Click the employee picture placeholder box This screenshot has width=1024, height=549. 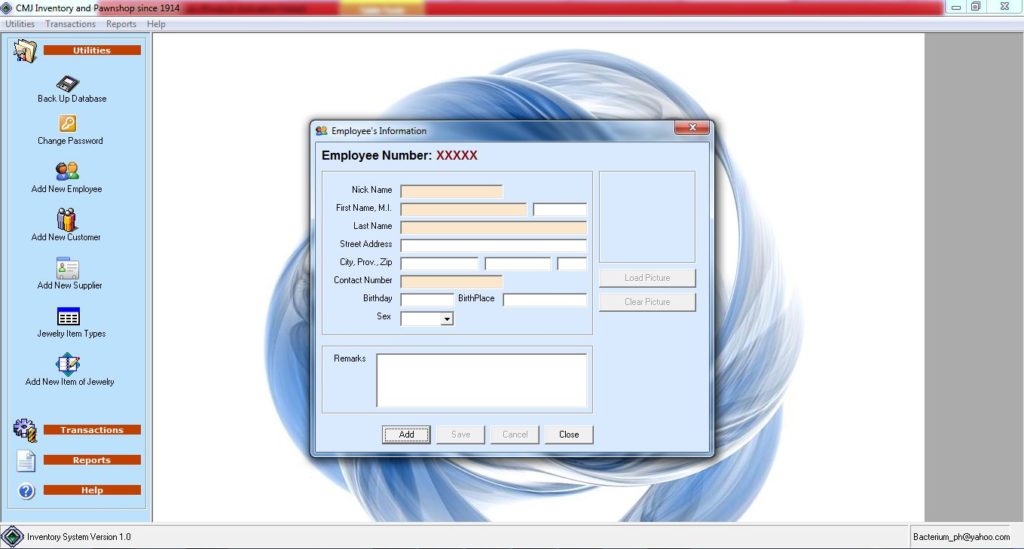coord(647,217)
